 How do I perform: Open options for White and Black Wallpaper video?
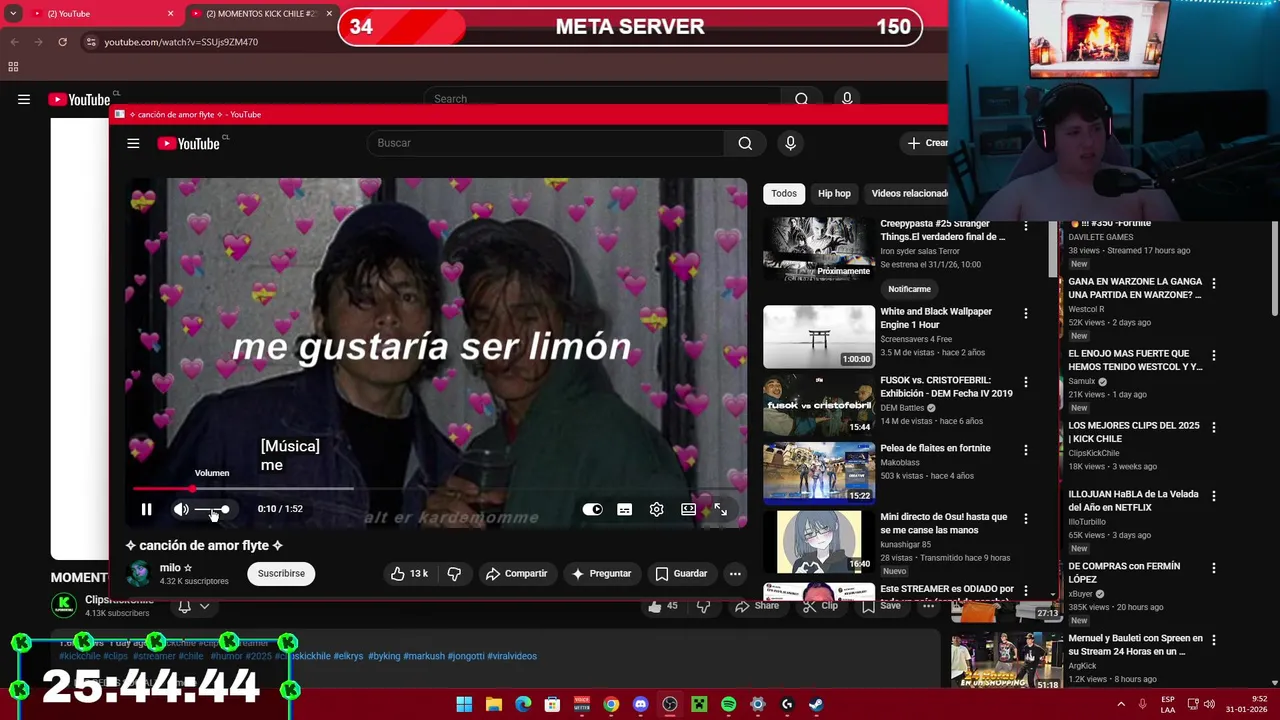pos(1025,314)
